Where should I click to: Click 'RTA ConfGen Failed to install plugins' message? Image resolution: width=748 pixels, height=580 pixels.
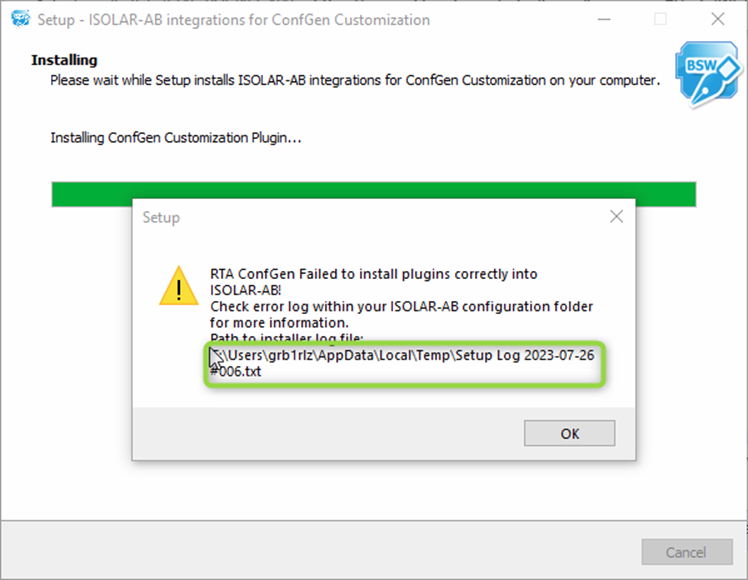374,282
